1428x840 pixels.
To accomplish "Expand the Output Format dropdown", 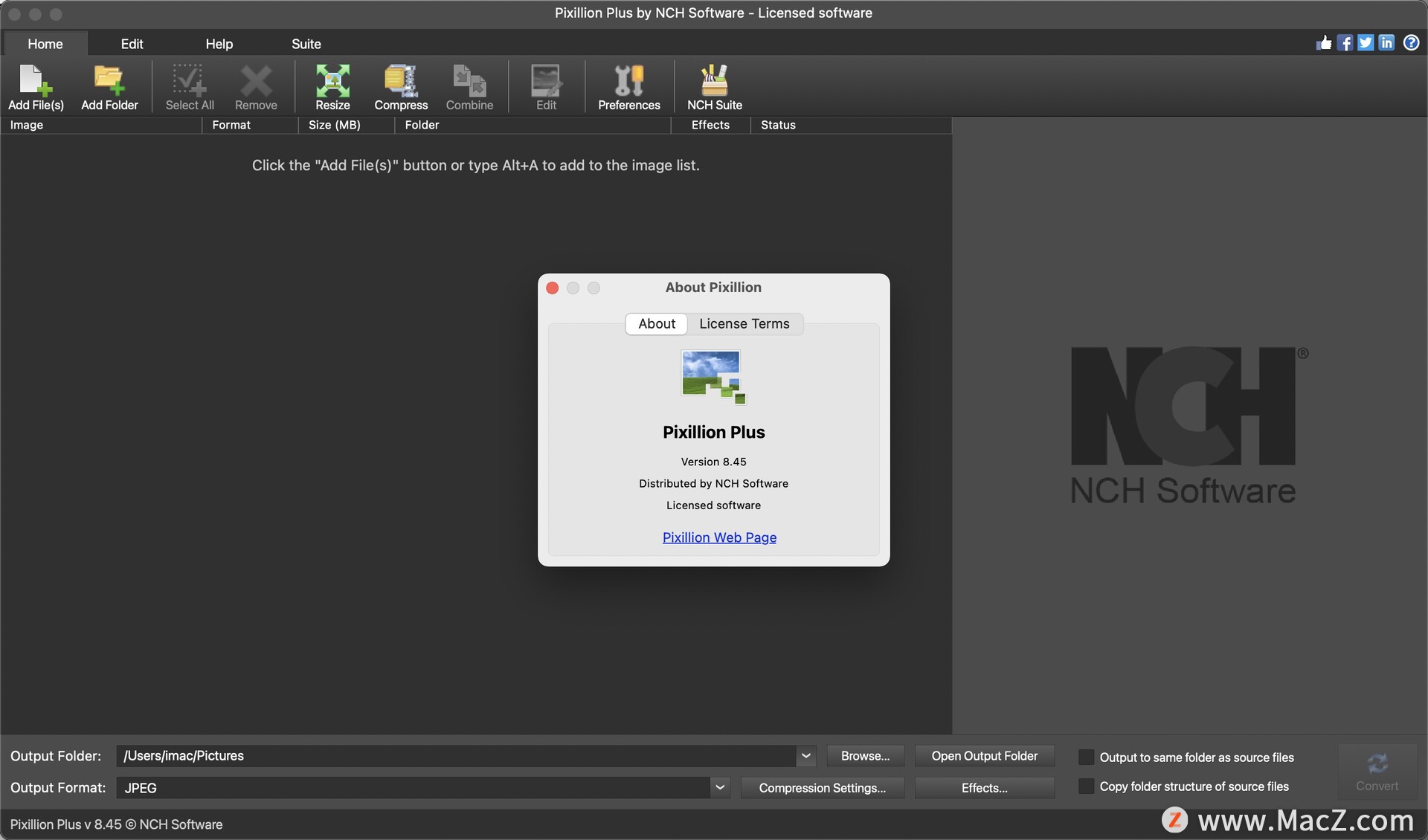I will point(720,787).
